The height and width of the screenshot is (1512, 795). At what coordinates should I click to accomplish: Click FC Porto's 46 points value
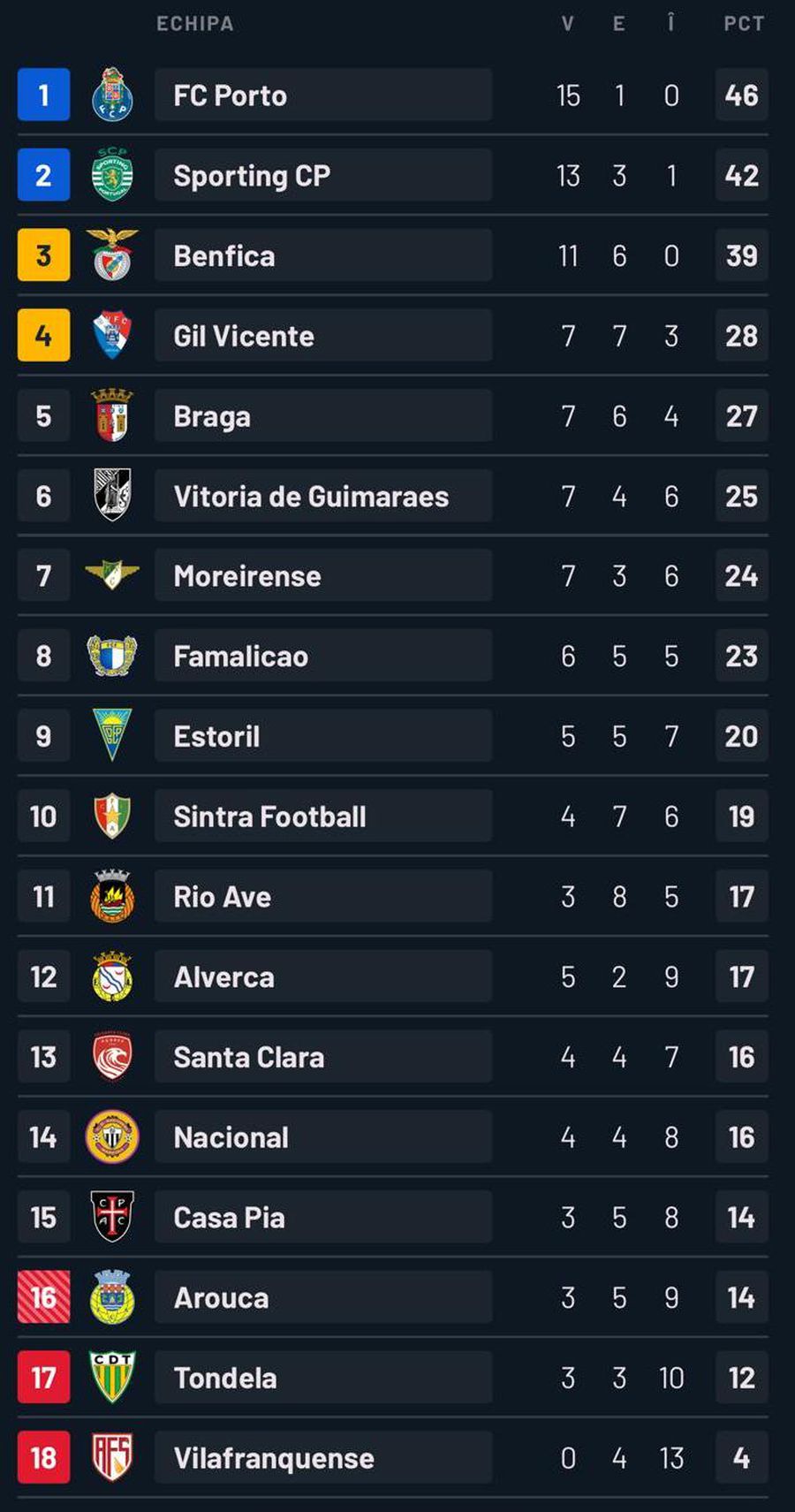741,95
